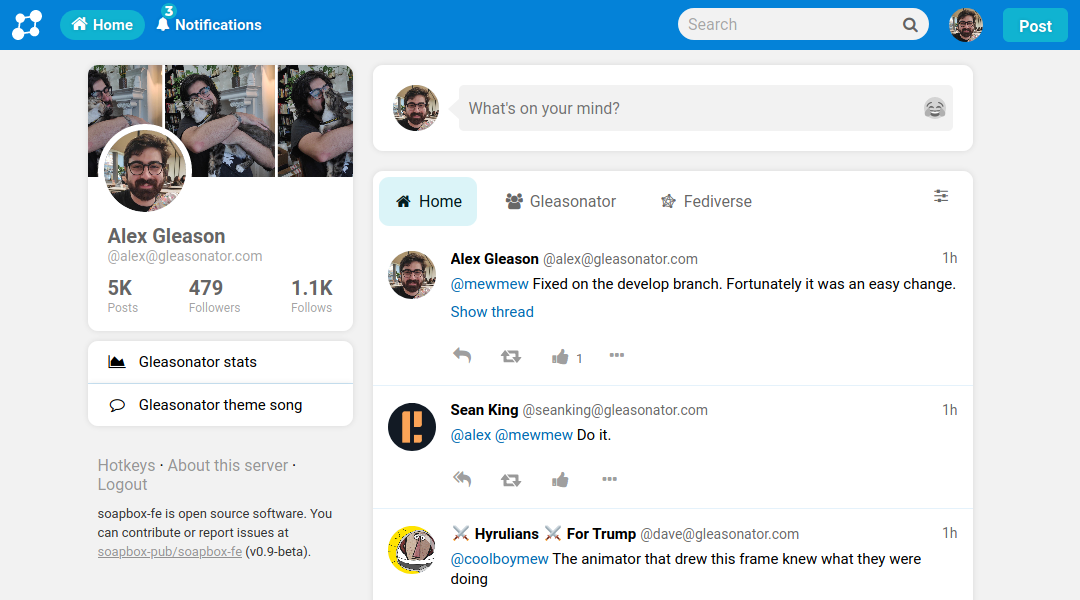
Task: Click speech bubble icon beside theme song
Action: [x=117, y=405]
